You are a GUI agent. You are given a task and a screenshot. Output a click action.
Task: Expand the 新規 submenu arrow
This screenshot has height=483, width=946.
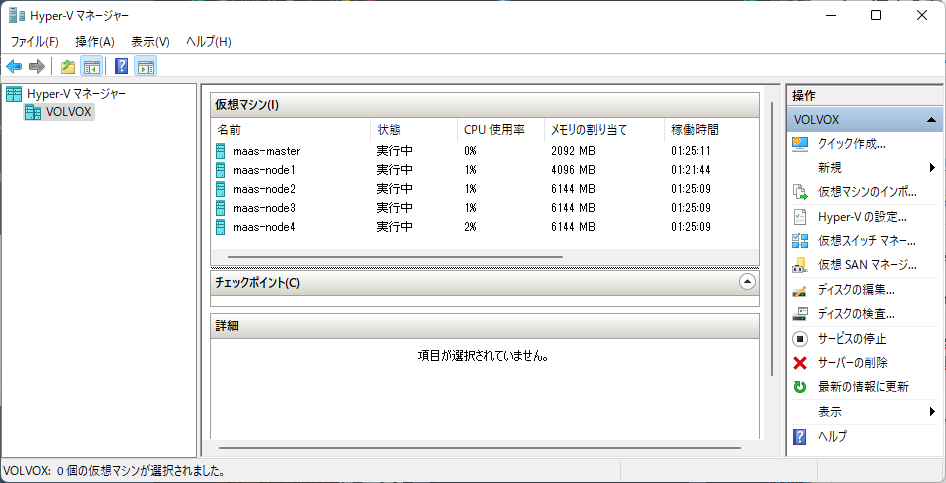click(933, 168)
